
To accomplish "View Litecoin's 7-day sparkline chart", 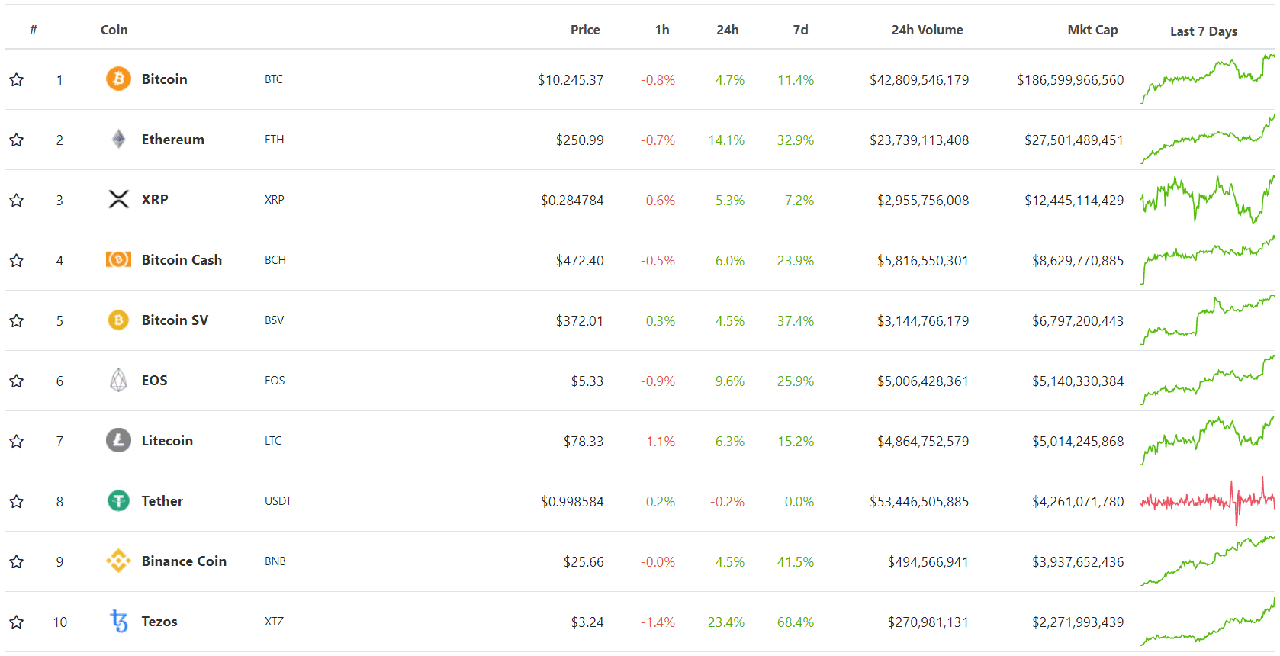I will point(1208,440).
